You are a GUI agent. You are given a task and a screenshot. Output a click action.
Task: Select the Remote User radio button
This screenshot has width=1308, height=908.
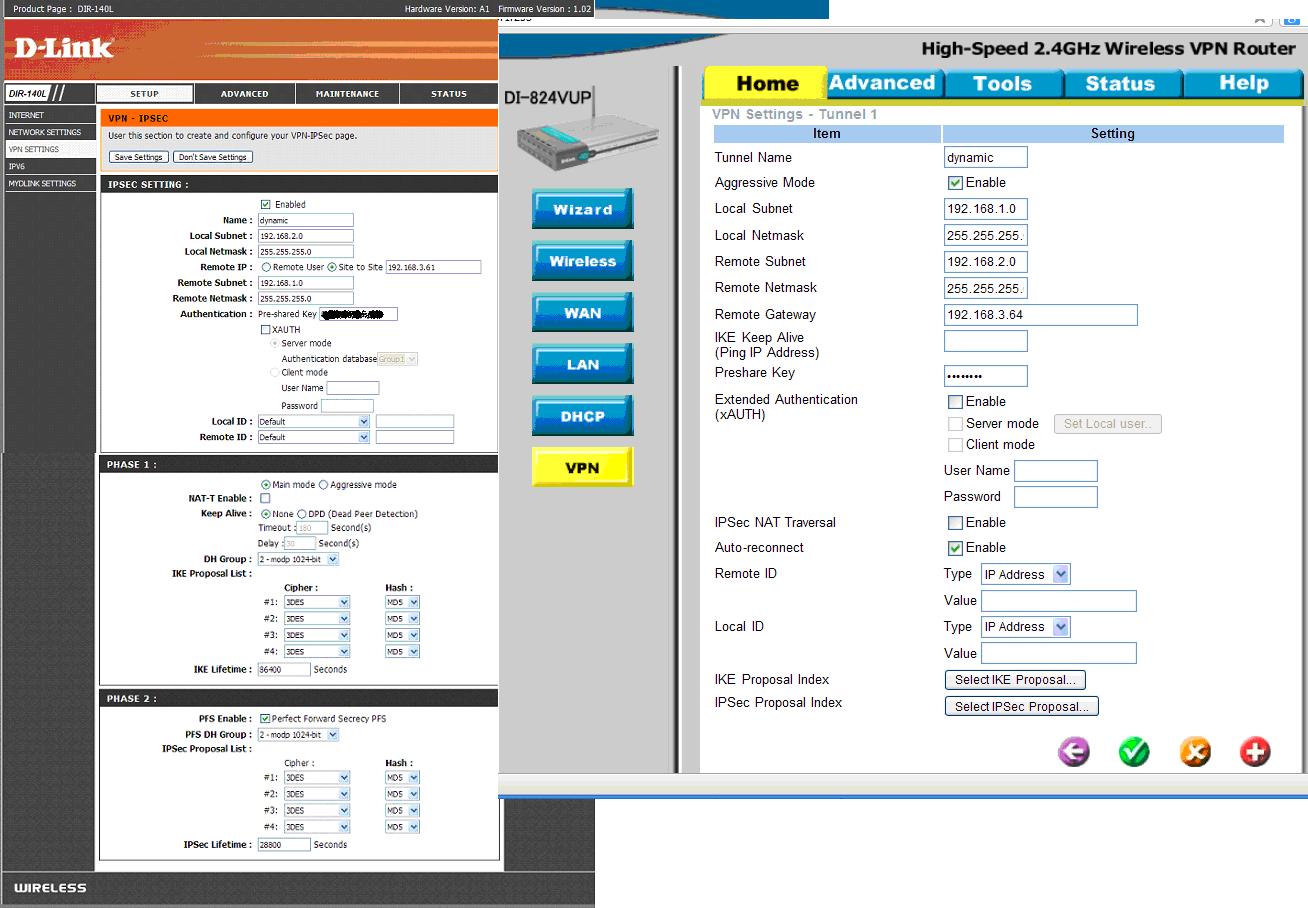click(x=266, y=267)
